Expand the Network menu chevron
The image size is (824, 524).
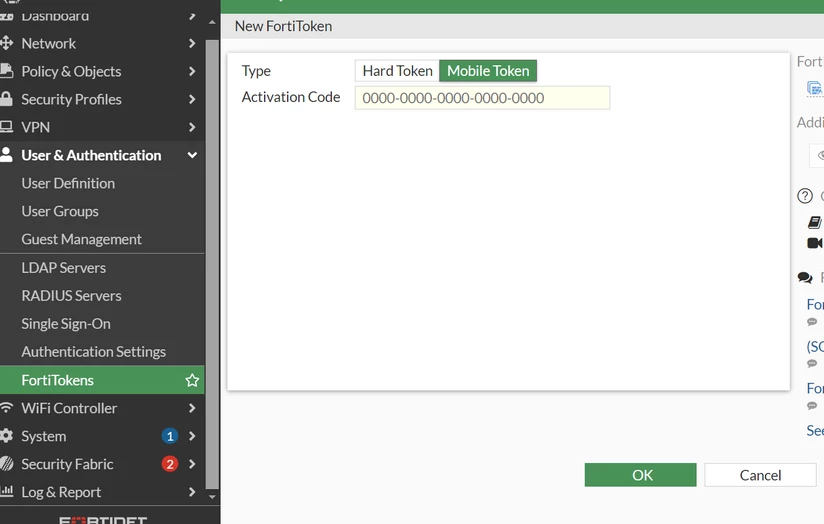tap(192, 43)
